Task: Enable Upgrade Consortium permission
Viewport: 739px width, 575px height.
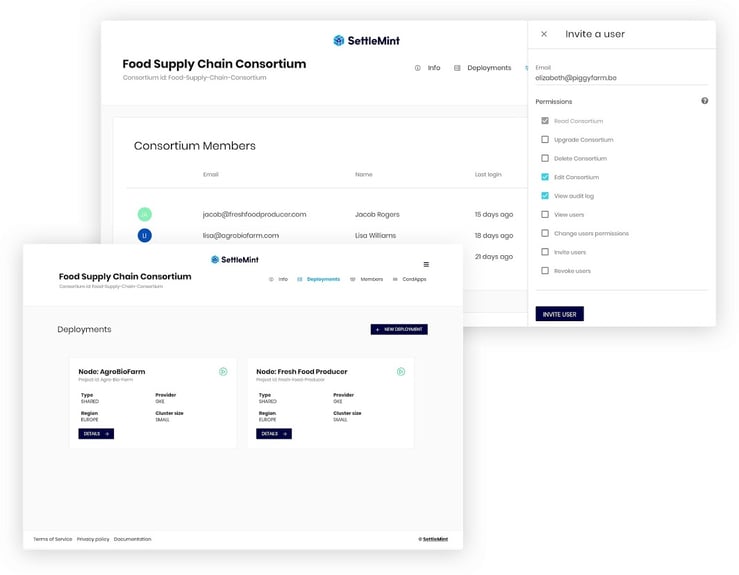Action: pos(545,140)
